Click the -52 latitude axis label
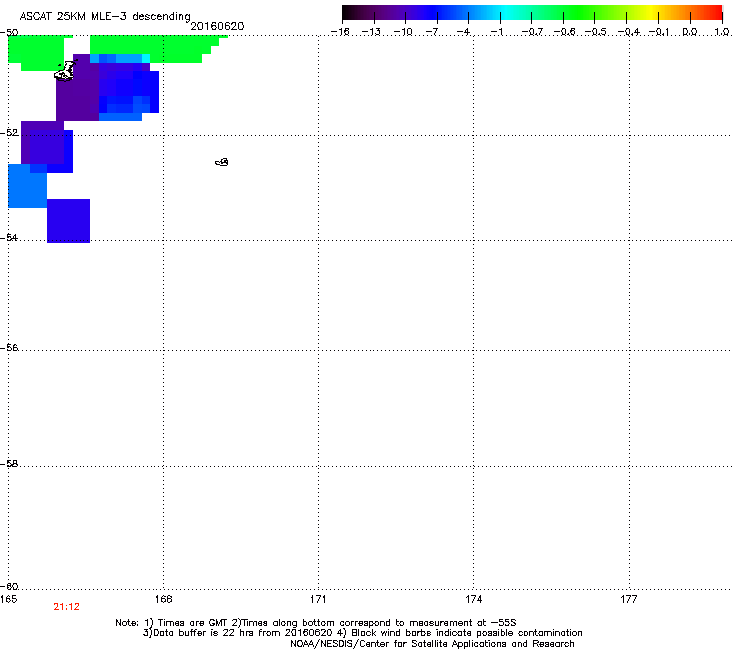 coord(9,133)
